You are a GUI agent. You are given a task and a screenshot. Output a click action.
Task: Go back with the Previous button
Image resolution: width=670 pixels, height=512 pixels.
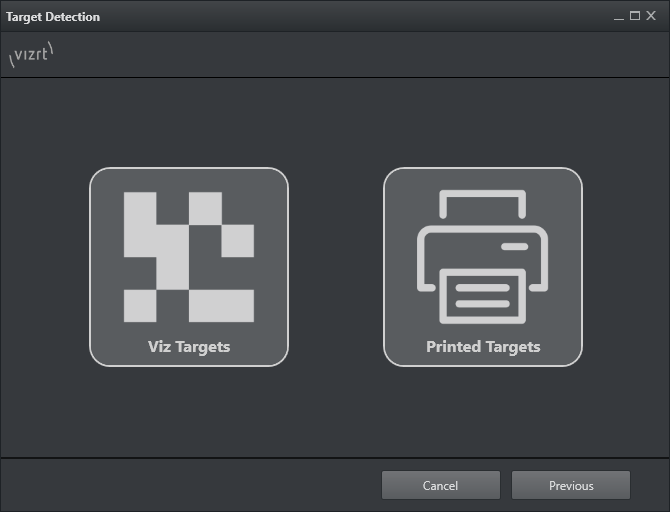coord(571,486)
